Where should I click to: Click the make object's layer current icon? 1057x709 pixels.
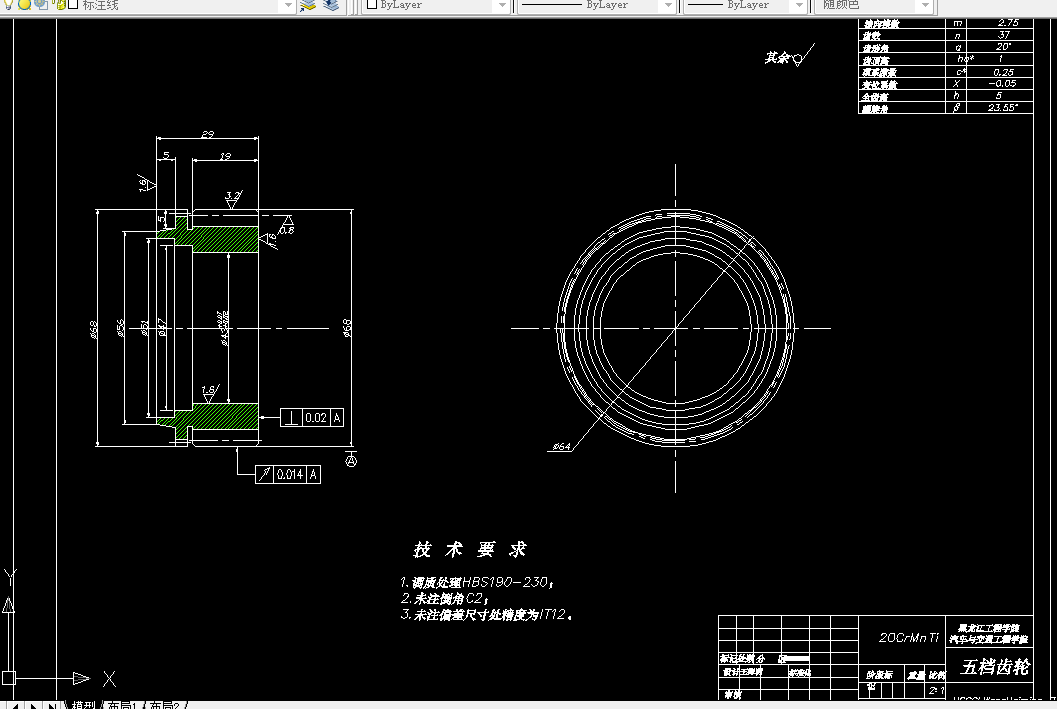click(x=308, y=5)
